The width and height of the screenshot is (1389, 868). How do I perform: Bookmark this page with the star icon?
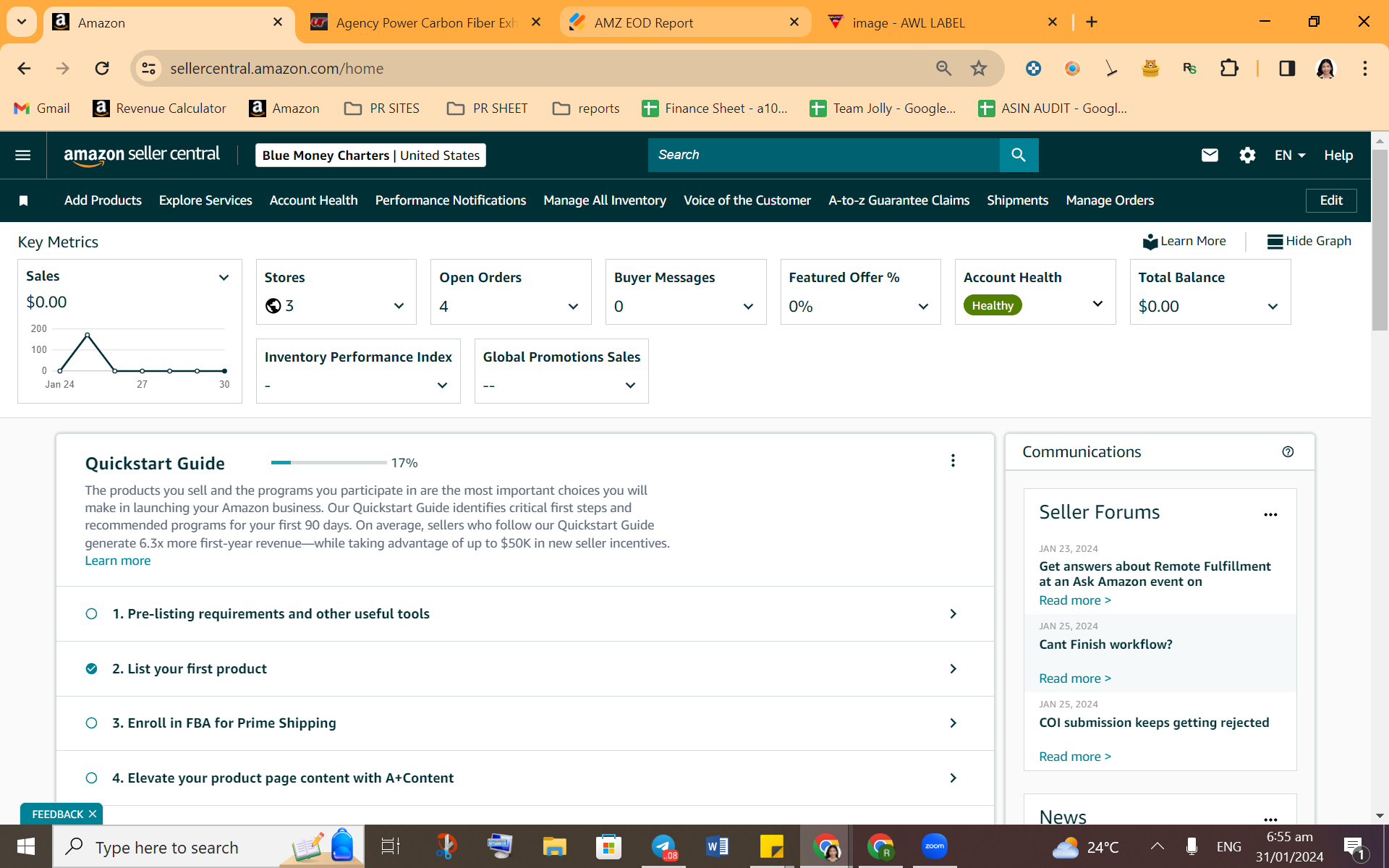pos(979,68)
